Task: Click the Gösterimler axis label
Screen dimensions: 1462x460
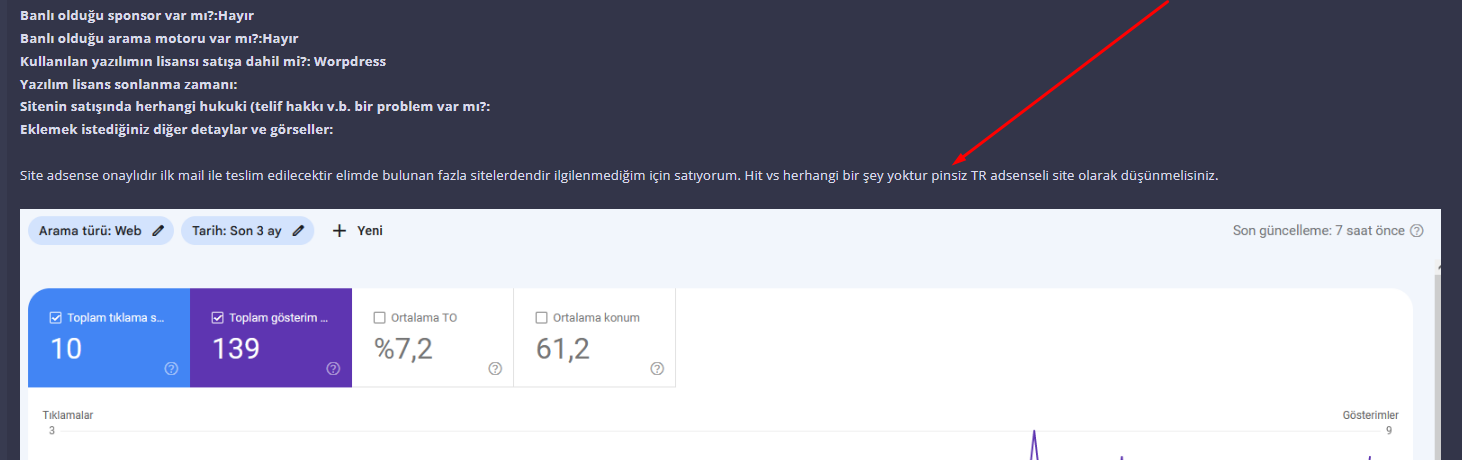Action: click(1371, 415)
